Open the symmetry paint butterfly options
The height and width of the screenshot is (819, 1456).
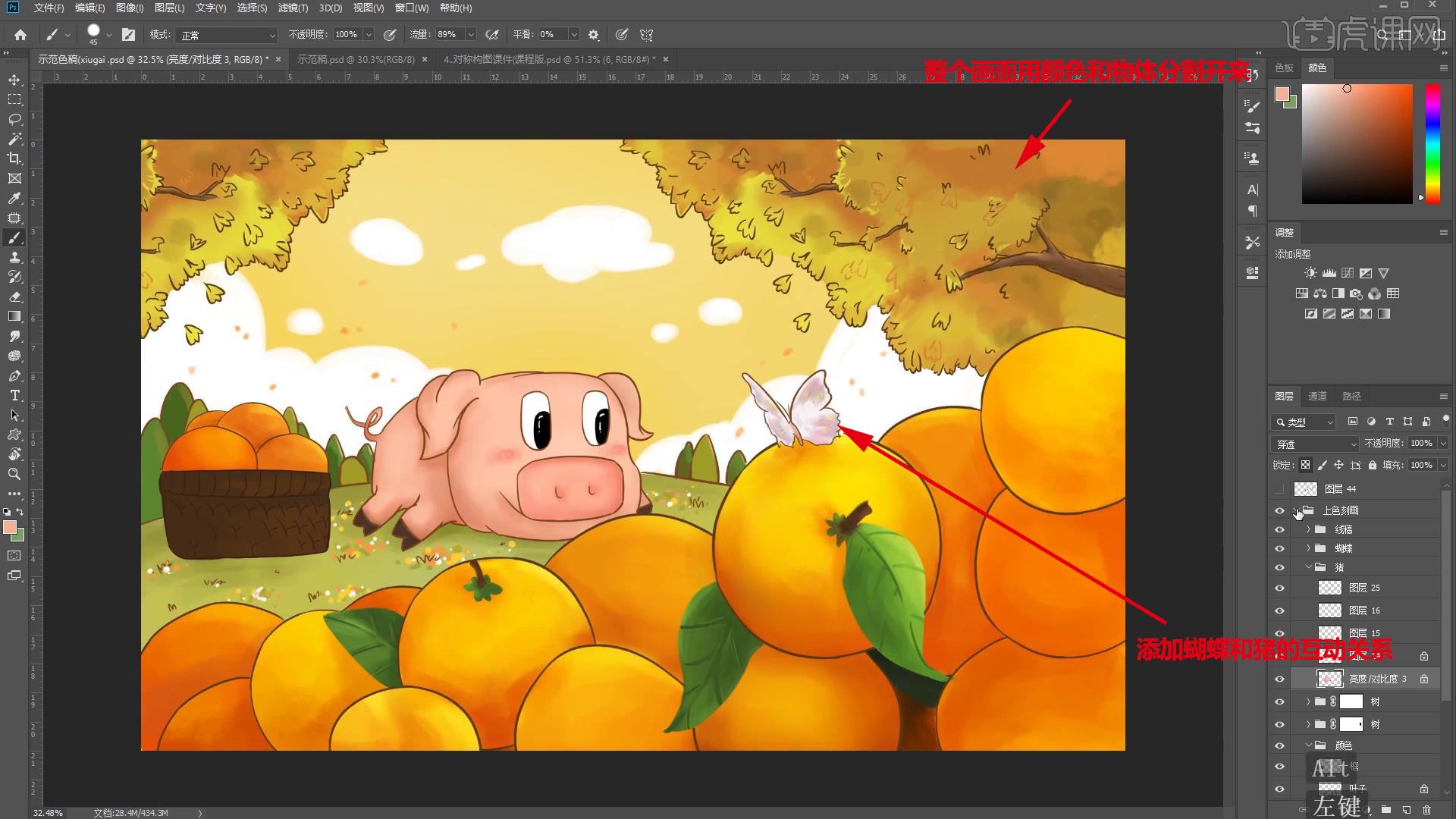(x=646, y=35)
